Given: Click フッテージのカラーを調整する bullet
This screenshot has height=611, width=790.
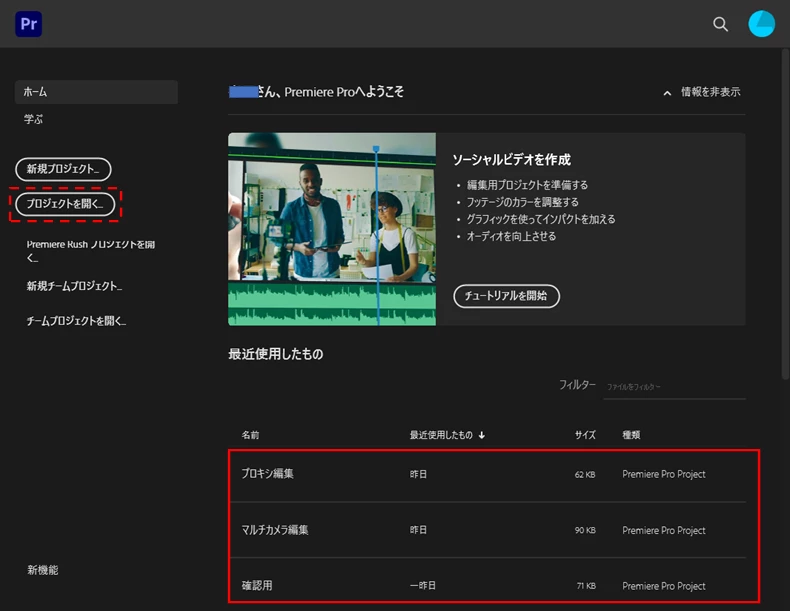Looking at the screenshot, I should point(522,202).
